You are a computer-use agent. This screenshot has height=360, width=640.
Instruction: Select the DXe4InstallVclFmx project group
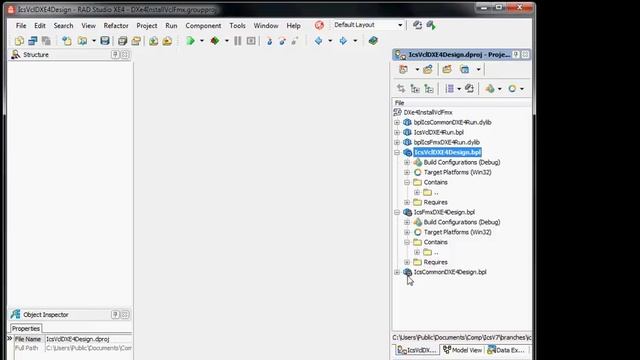coord(428,112)
